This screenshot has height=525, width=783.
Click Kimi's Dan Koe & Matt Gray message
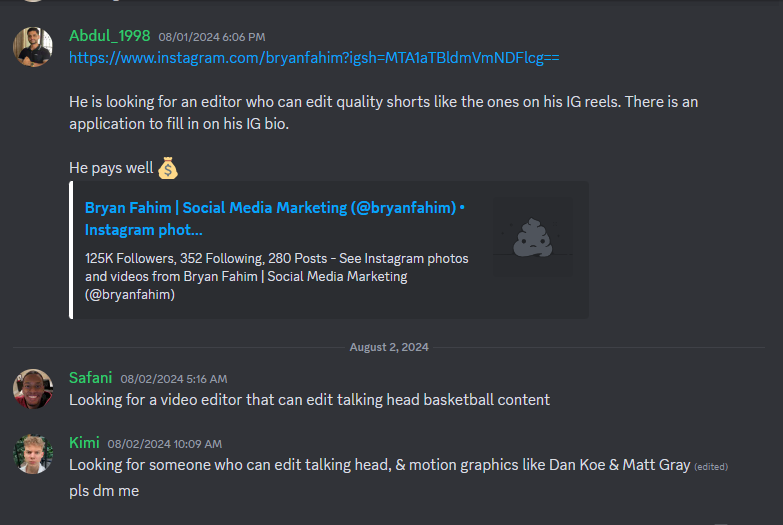tap(379, 465)
